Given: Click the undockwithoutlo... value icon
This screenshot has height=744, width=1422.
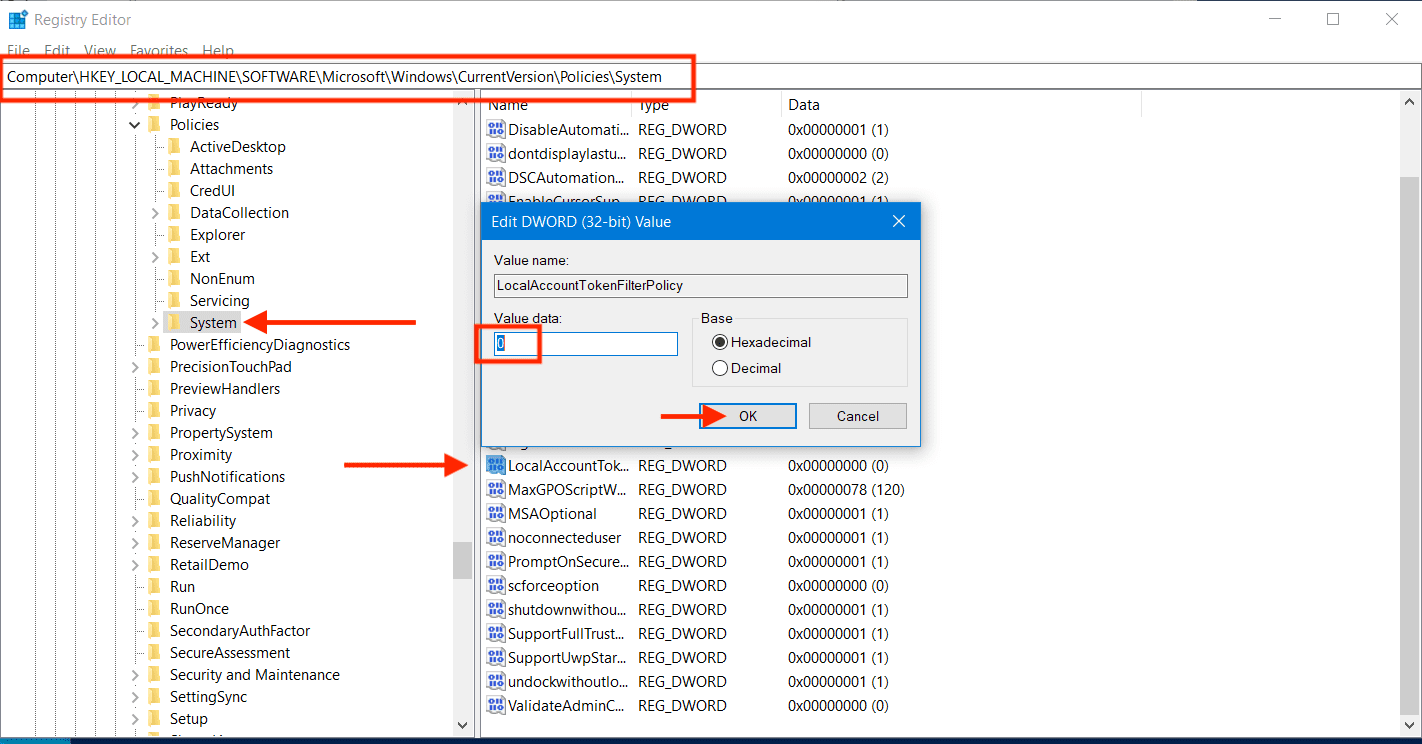Looking at the screenshot, I should point(496,681).
